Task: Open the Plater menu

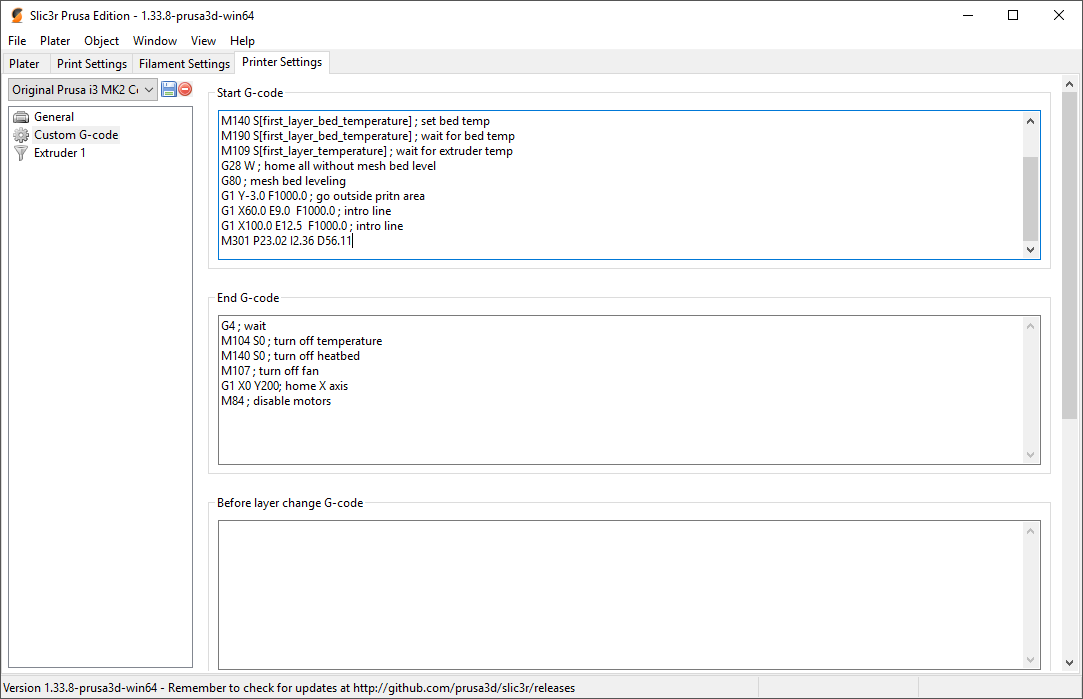Action: click(55, 41)
